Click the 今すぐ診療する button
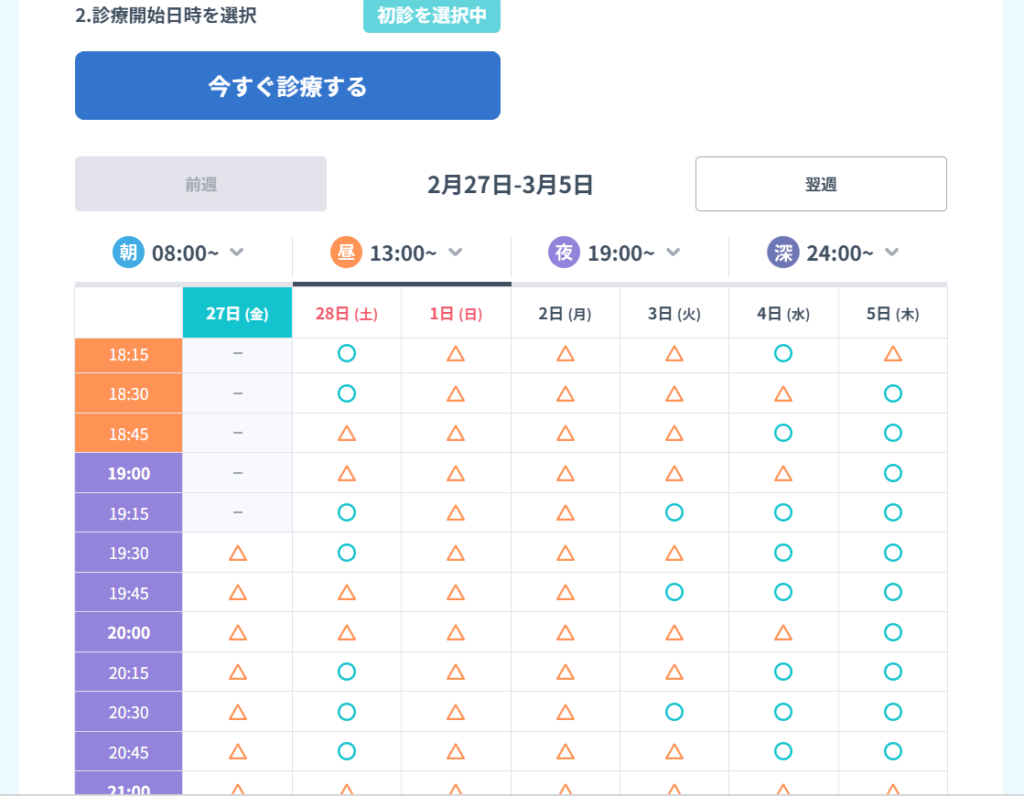The width and height of the screenshot is (1024, 796). (x=287, y=86)
